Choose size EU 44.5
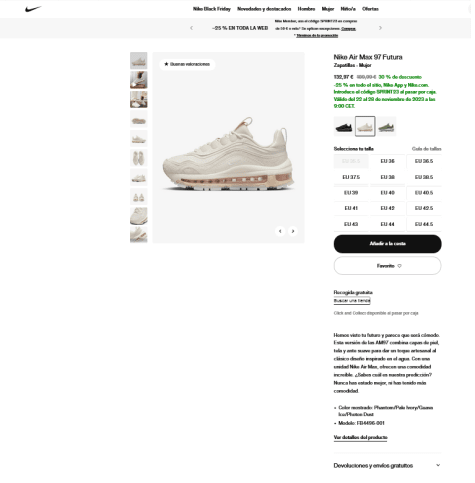Screen dimensions: 475x483 424,224
